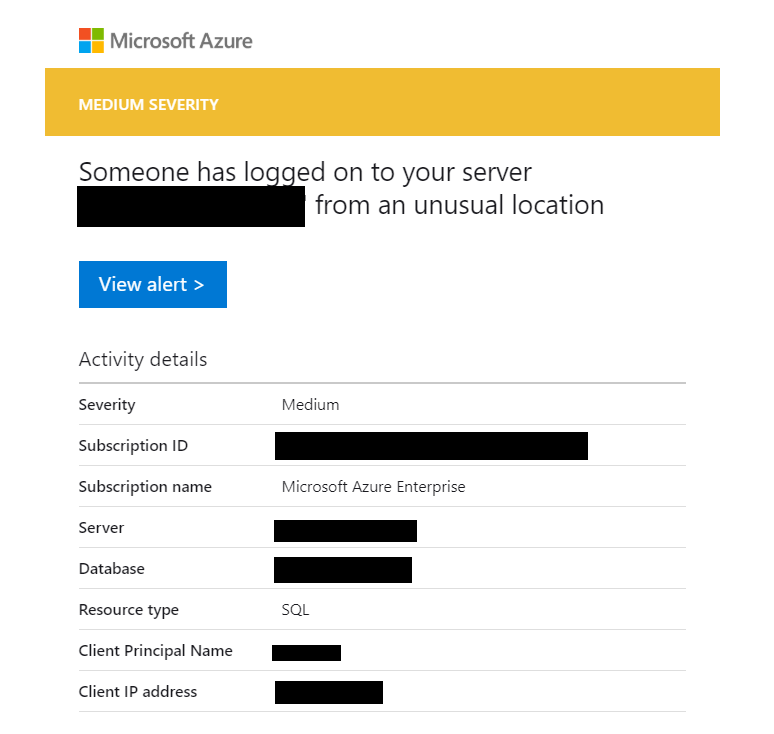774x734 pixels.
Task: Click the redacted Subscription ID value
Action: click(x=431, y=446)
